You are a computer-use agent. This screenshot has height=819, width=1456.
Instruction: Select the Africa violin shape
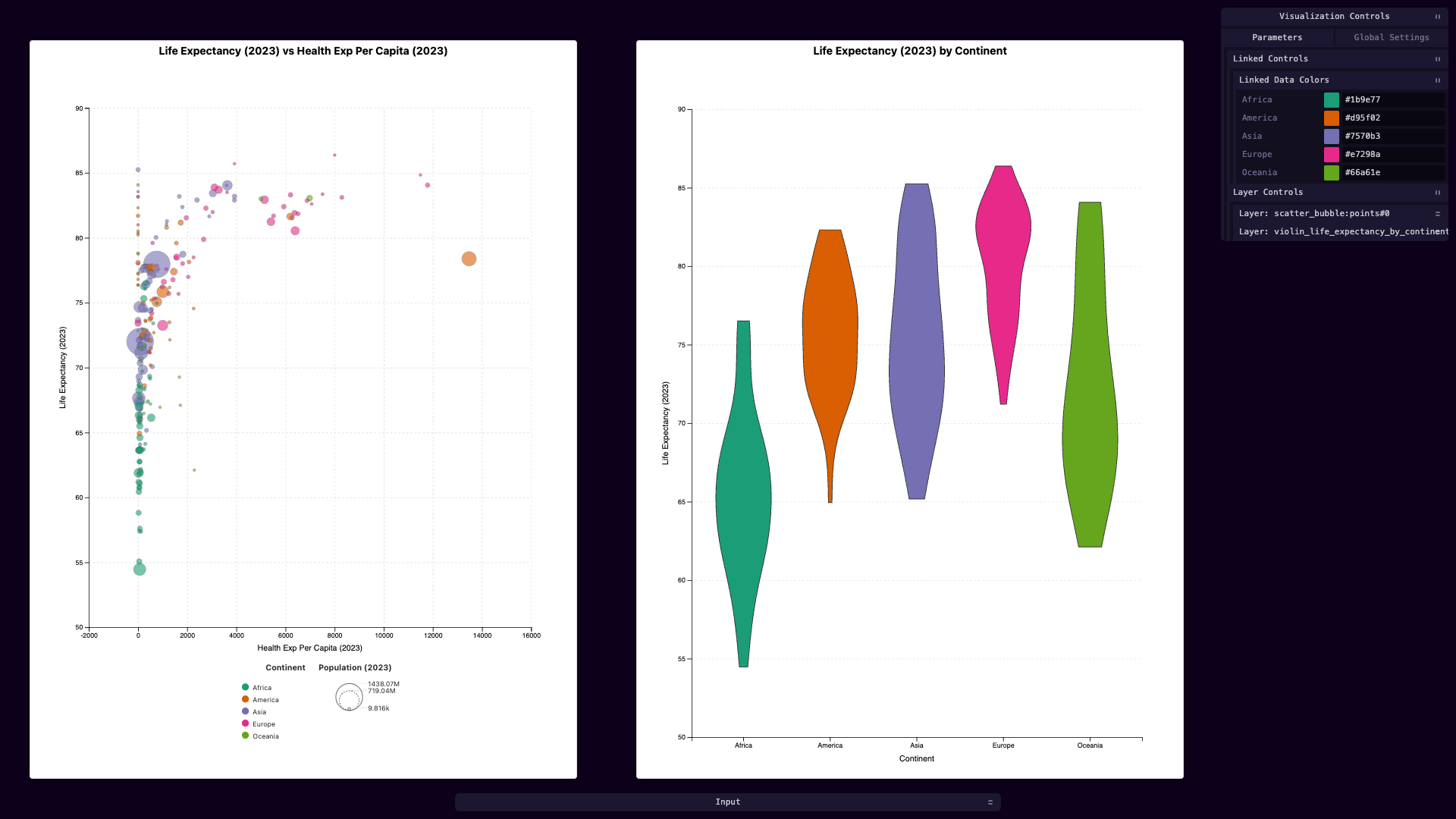(743, 493)
